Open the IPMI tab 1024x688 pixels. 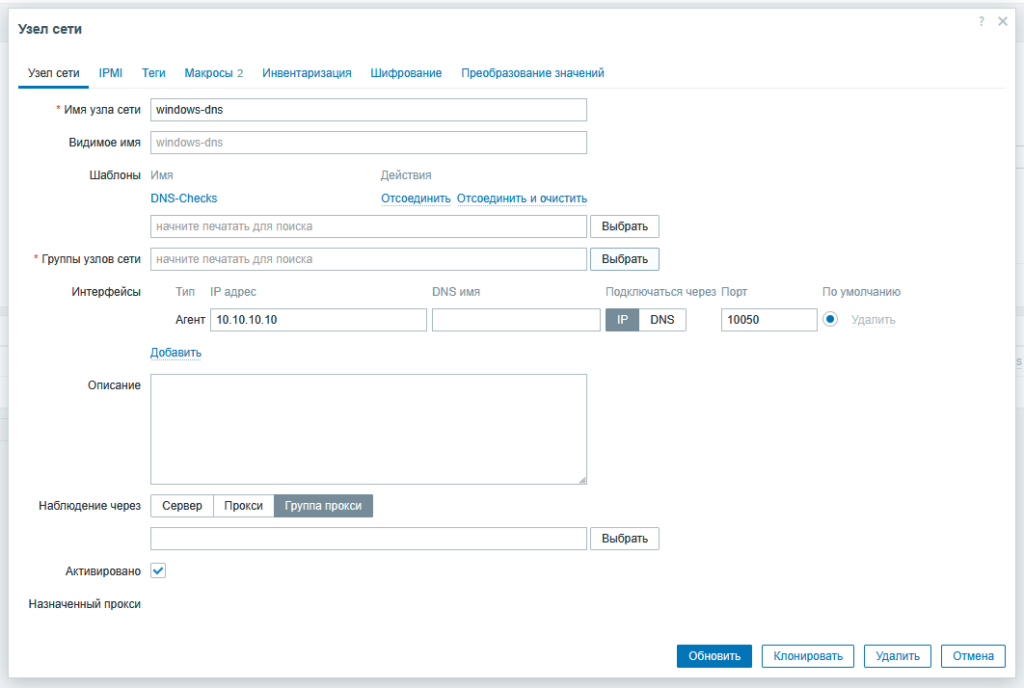pos(111,73)
